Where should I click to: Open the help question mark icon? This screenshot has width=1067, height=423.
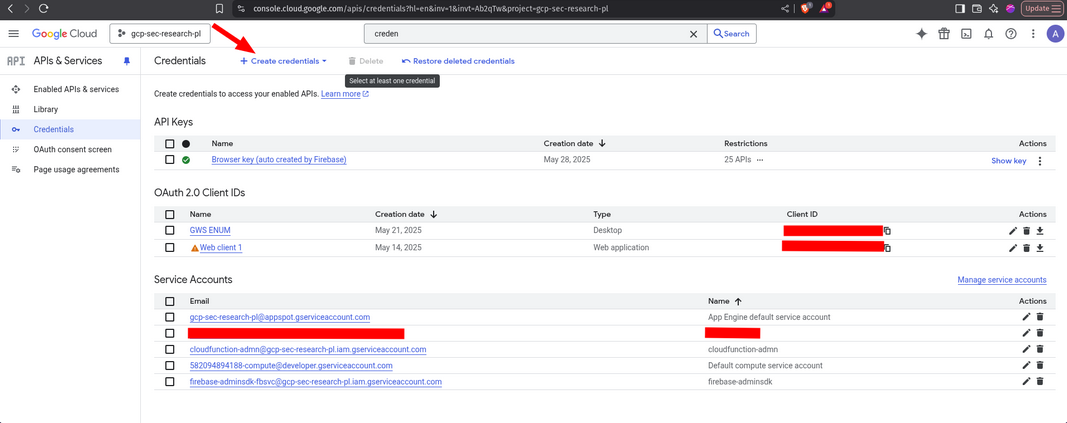pyautogui.click(x=1011, y=34)
